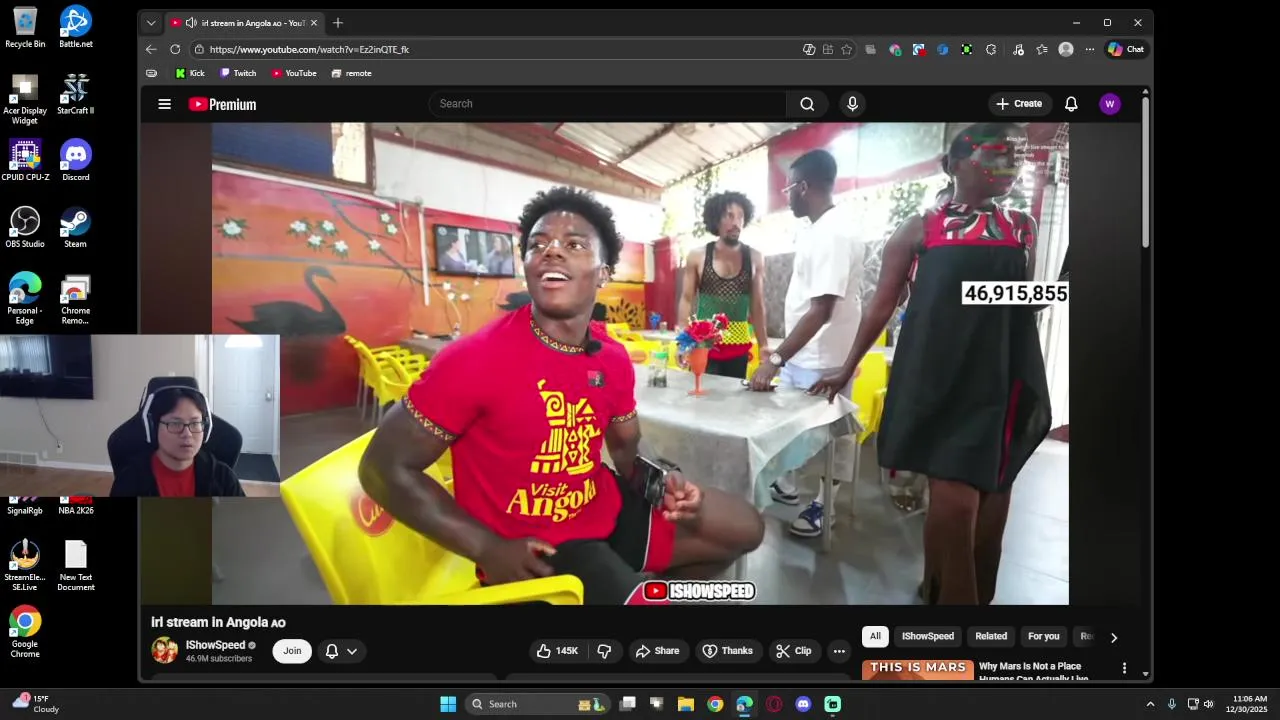1280x720 pixels.
Task: Open browser favorites list icon
Action: tap(1042, 49)
